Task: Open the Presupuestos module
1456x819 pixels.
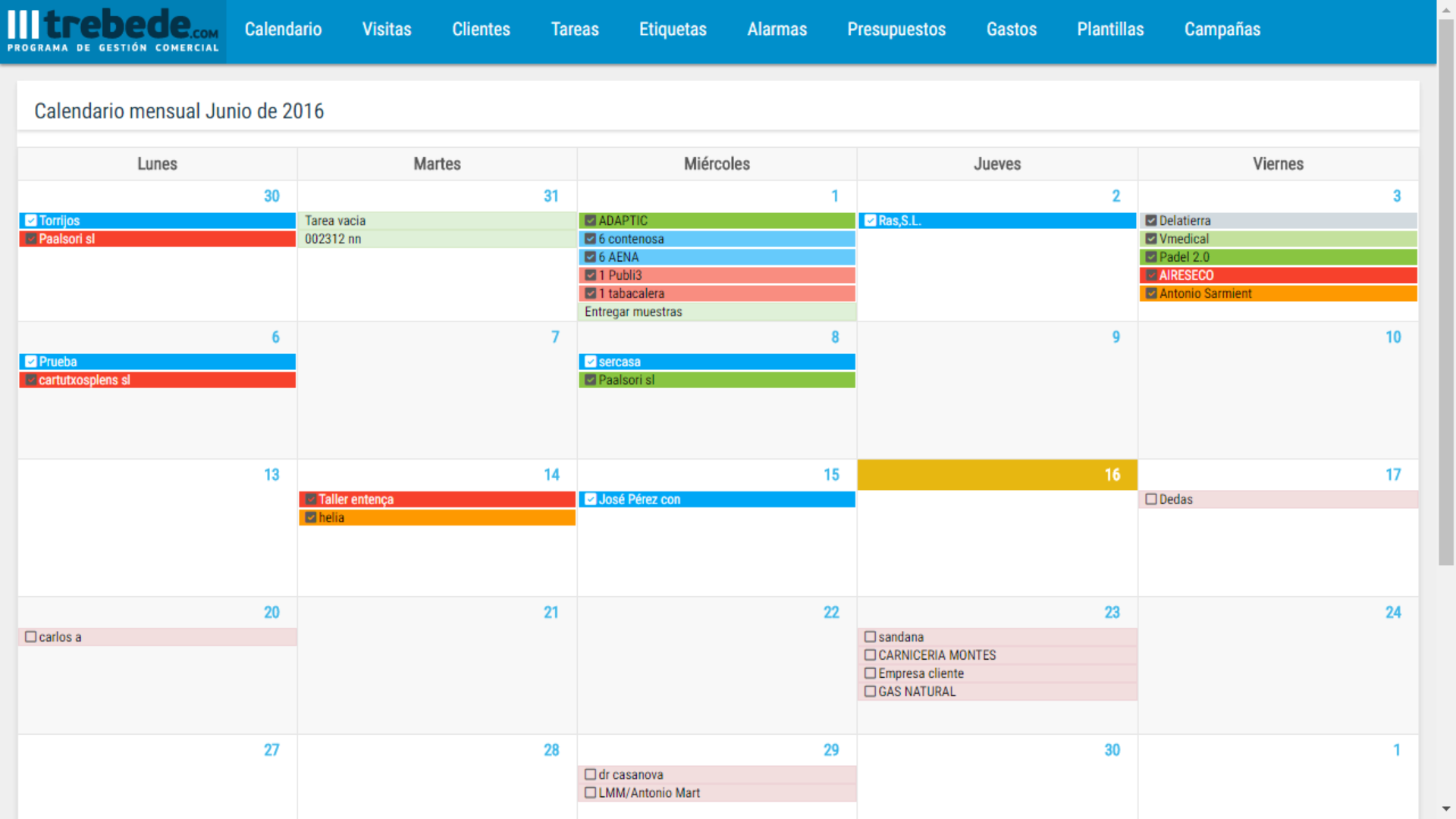Action: [894, 28]
